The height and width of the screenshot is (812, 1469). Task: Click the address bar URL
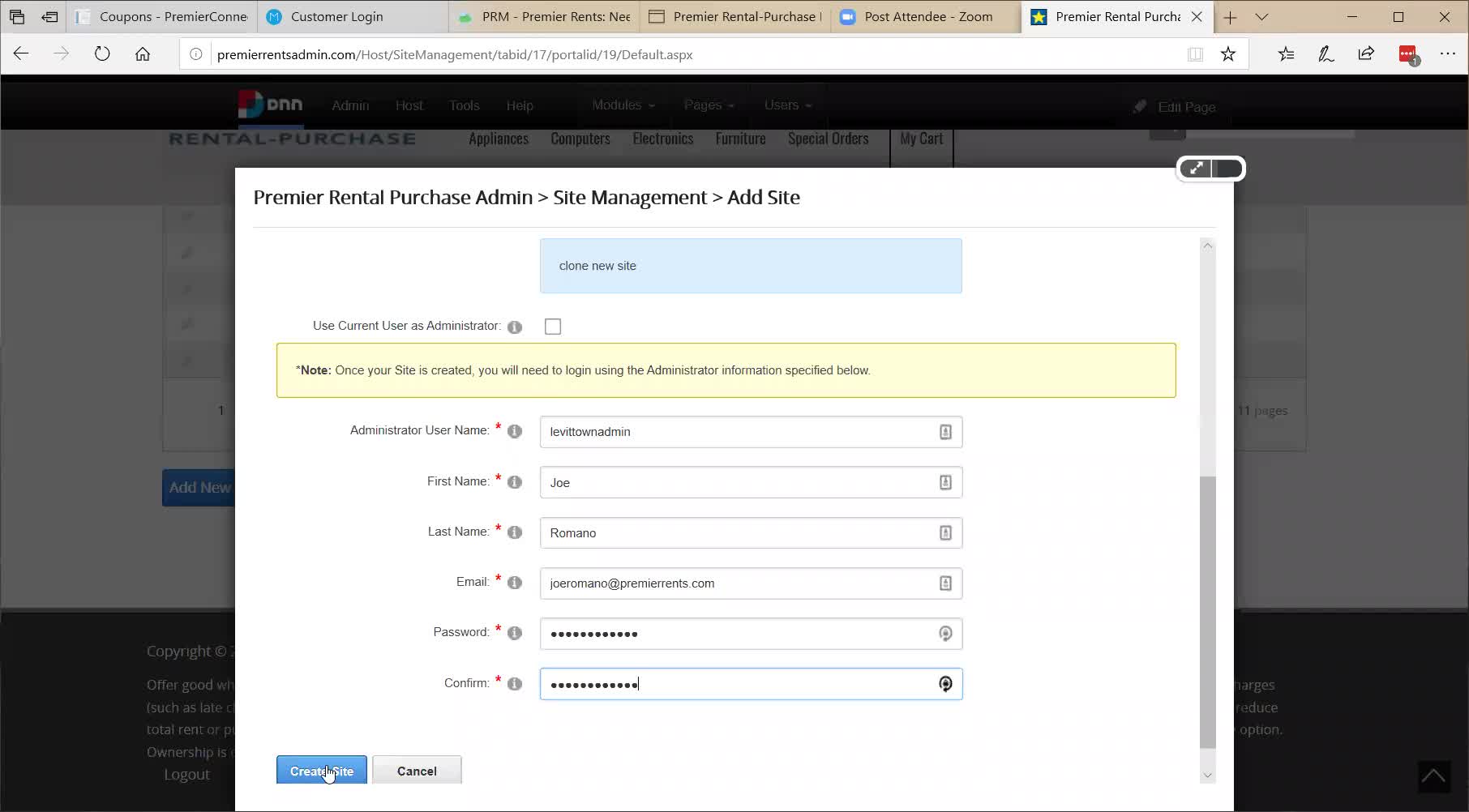pyautogui.click(x=455, y=54)
